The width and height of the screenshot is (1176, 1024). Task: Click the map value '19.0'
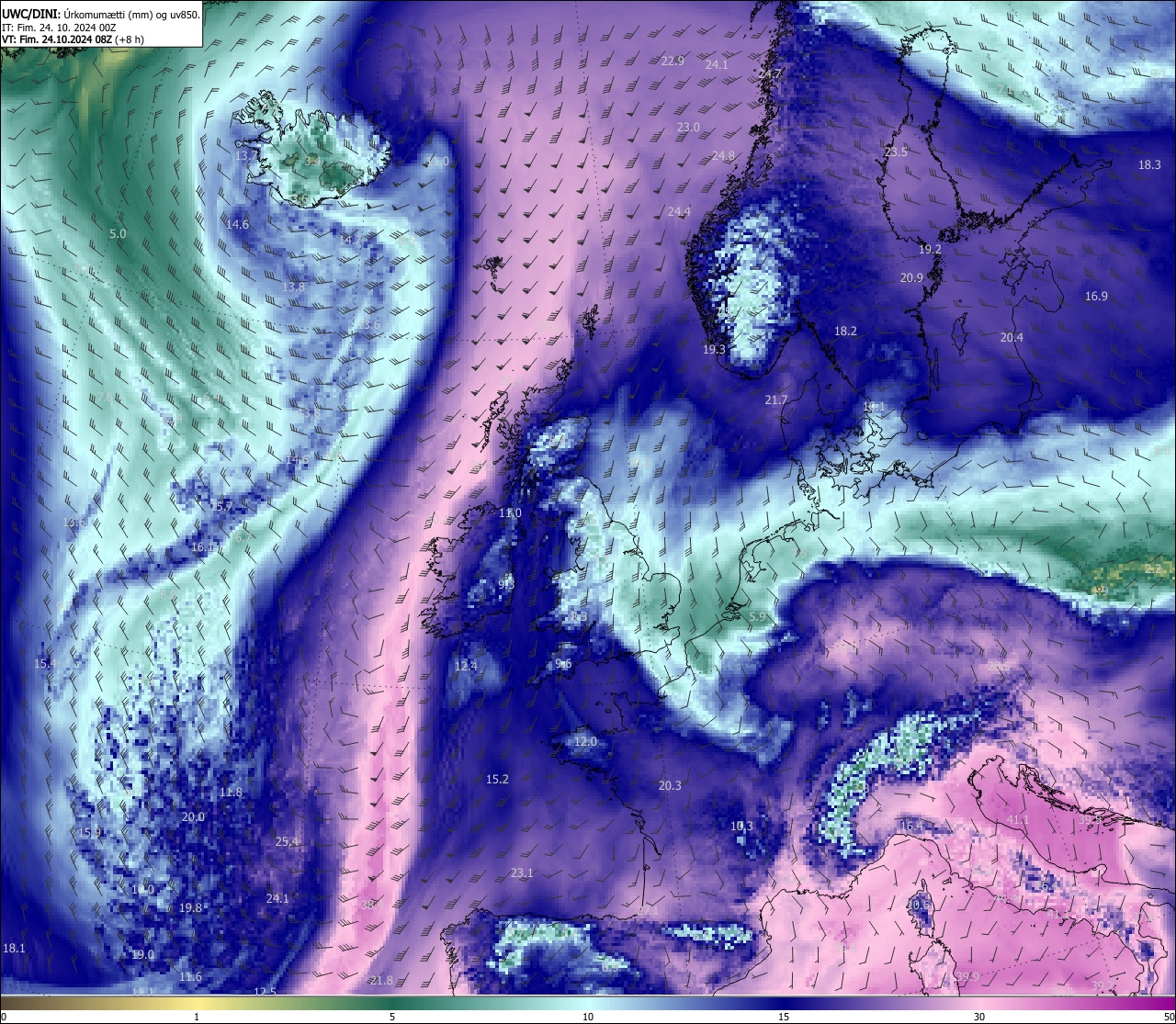(142, 954)
